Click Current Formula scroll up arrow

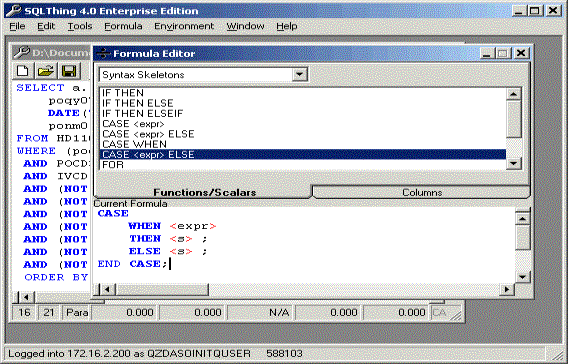point(522,219)
